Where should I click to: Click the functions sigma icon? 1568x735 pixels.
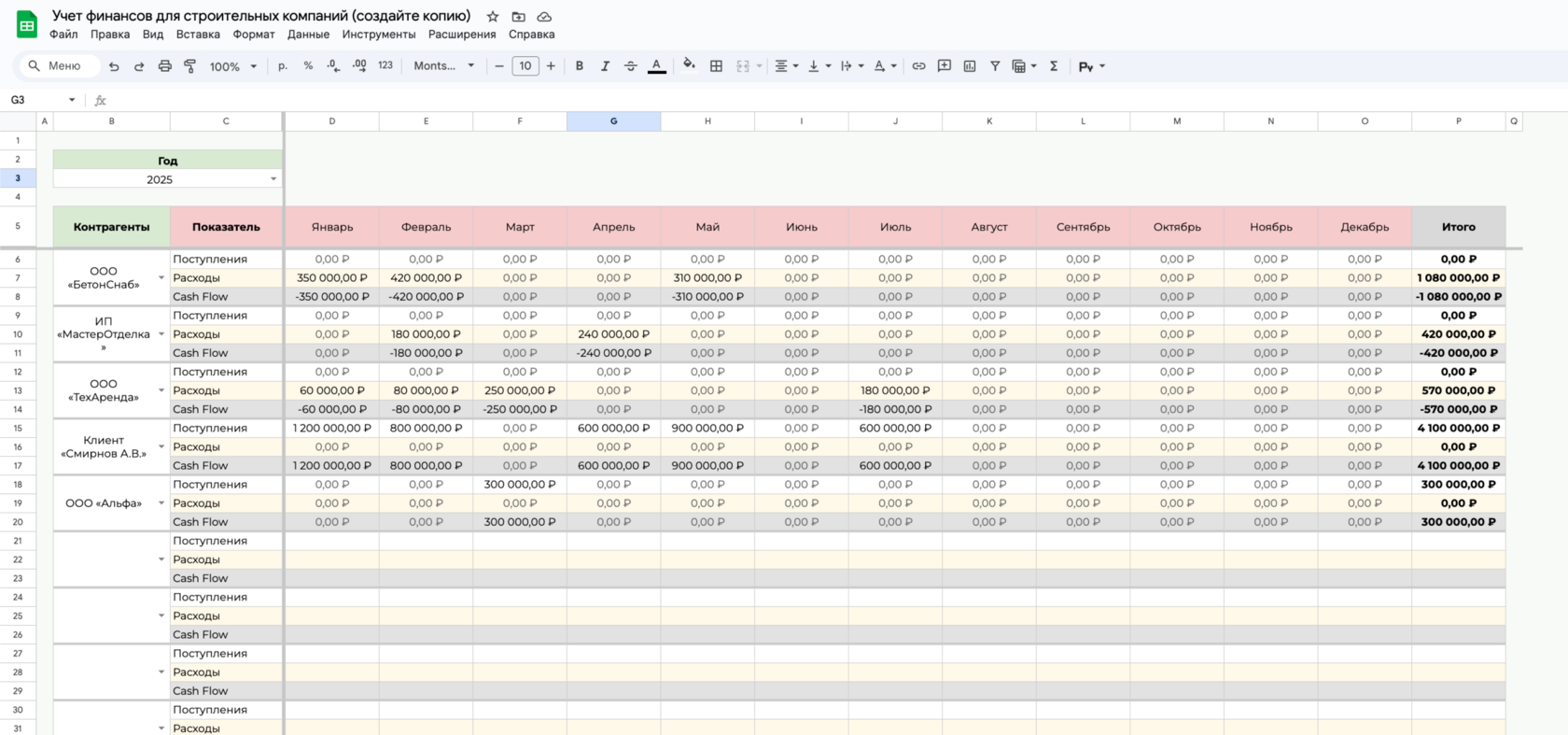[1054, 66]
